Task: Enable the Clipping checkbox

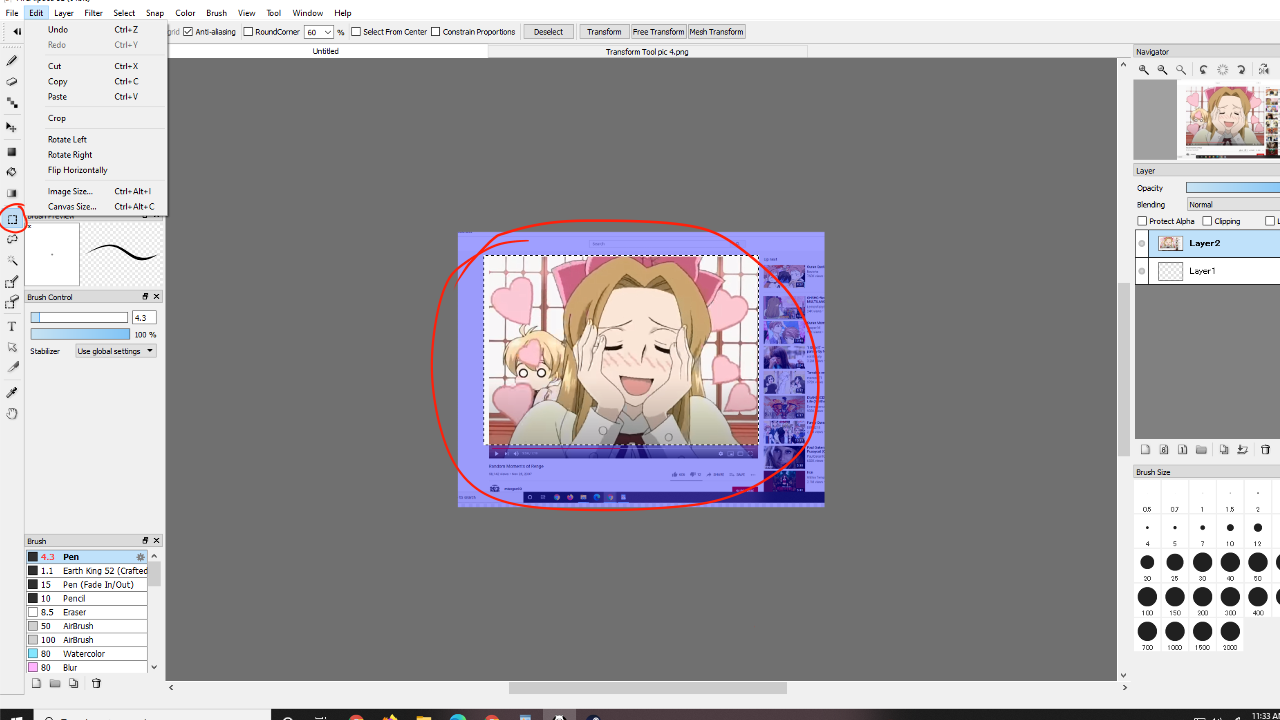Action: [x=1207, y=221]
